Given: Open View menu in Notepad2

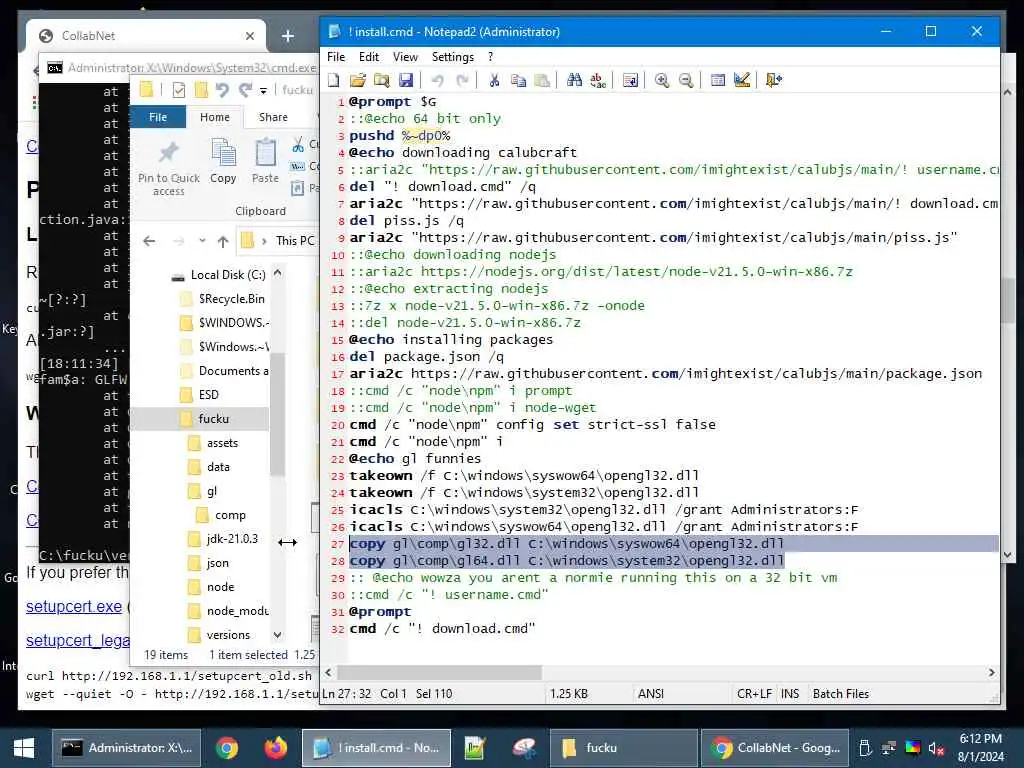Looking at the screenshot, I should (x=405, y=57).
